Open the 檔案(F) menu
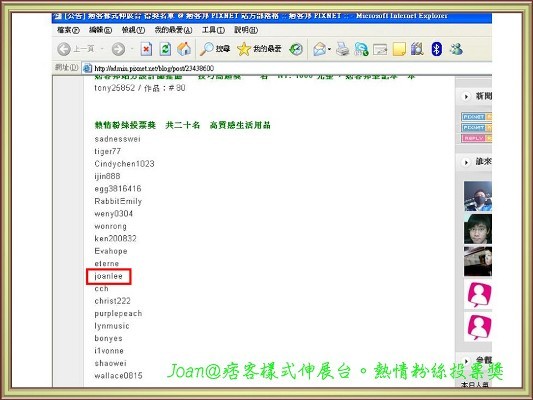This screenshot has width=533, height=400. [x=68, y=30]
